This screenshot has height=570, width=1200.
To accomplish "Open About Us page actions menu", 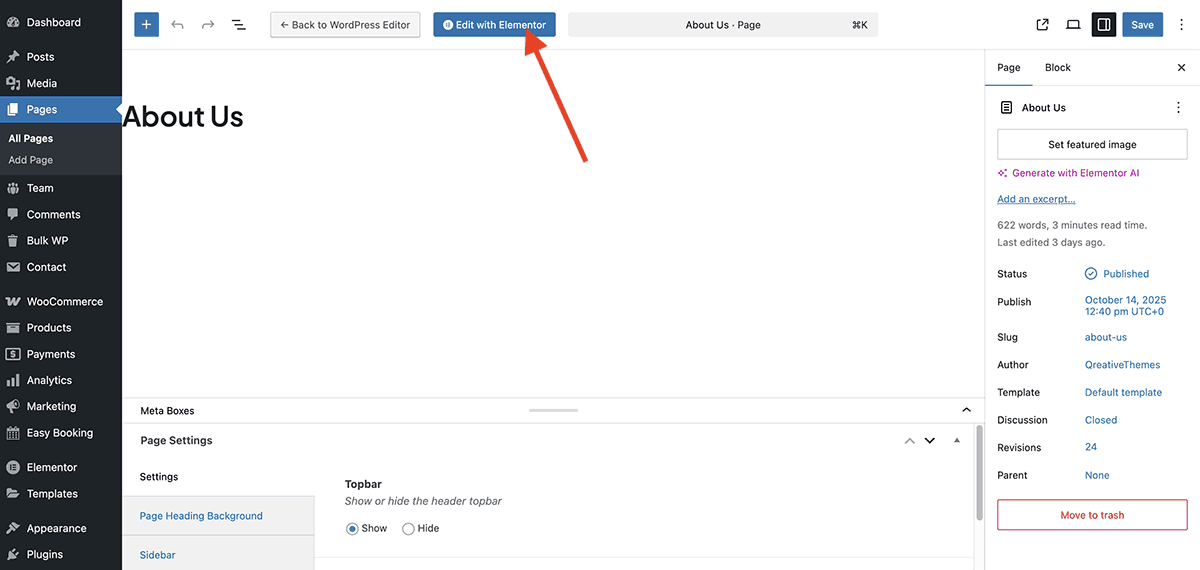I will (x=1178, y=108).
